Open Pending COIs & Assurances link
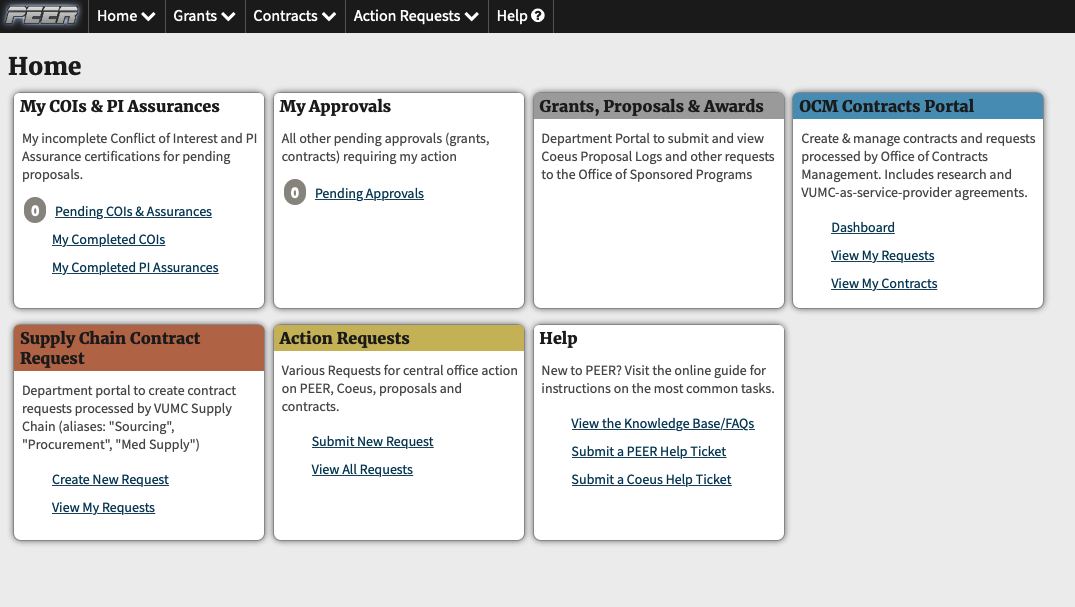The height and width of the screenshot is (607, 1075). (133, 211)
